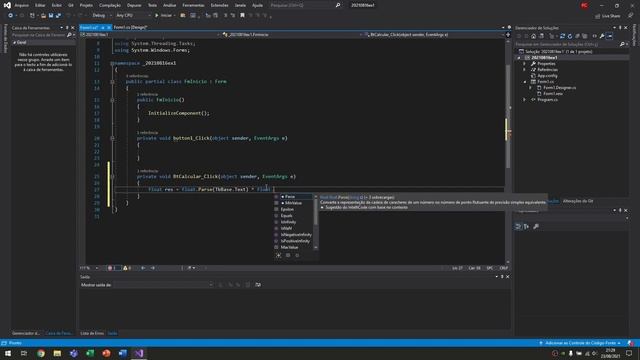Open Chrome from the taskbar

pyautogui.click(x=41, y=353)
